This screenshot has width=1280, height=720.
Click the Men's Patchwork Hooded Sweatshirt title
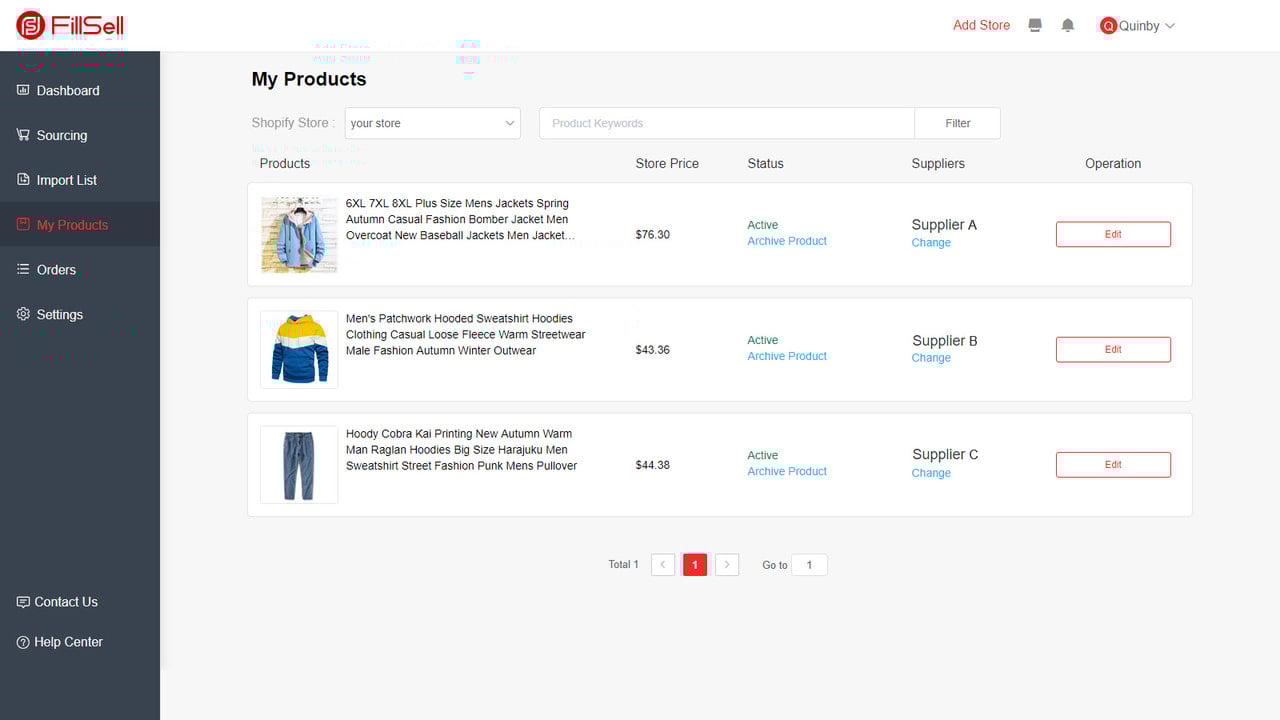click(466, 335)
